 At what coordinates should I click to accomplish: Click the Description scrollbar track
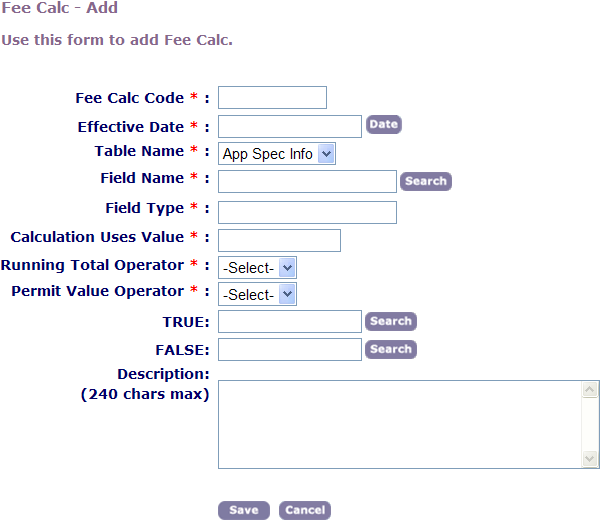pos(590,424)
